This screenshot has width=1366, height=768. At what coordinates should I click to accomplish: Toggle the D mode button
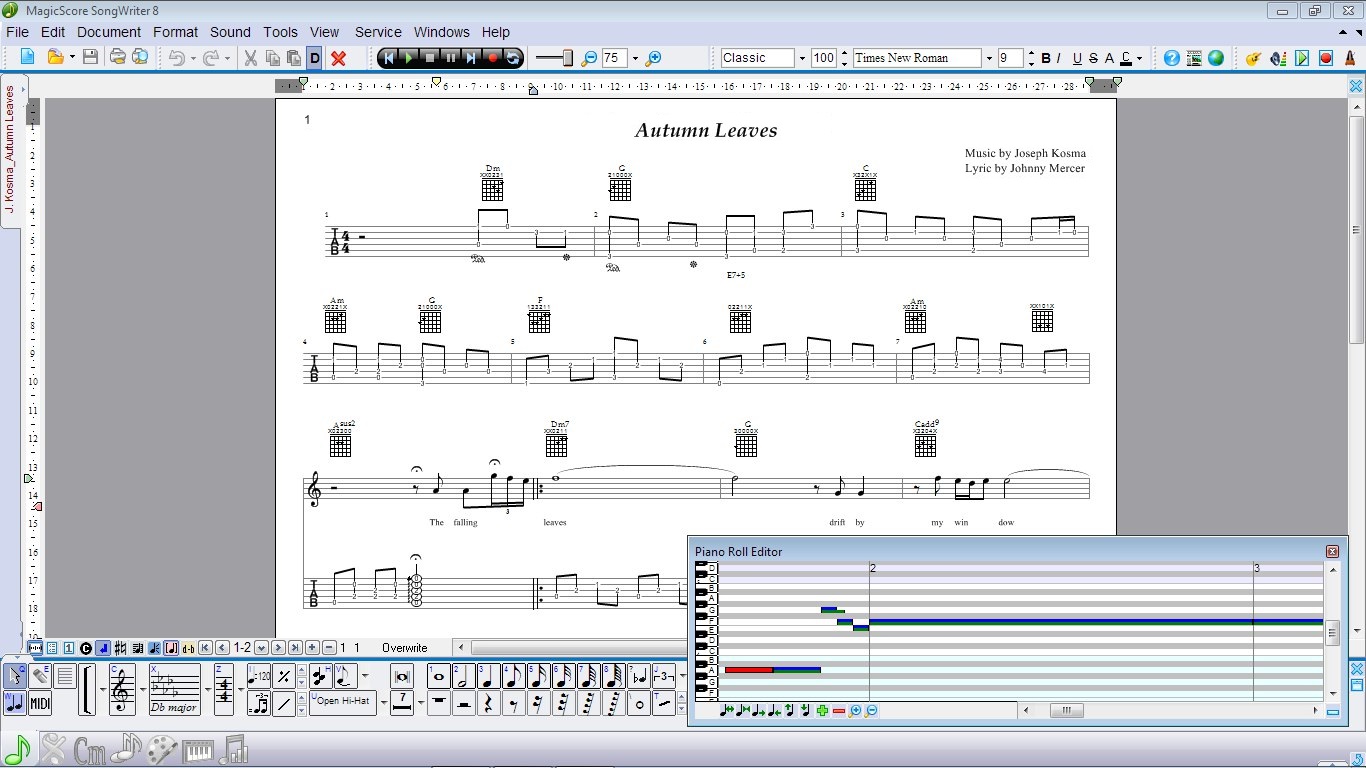point(314,58)
